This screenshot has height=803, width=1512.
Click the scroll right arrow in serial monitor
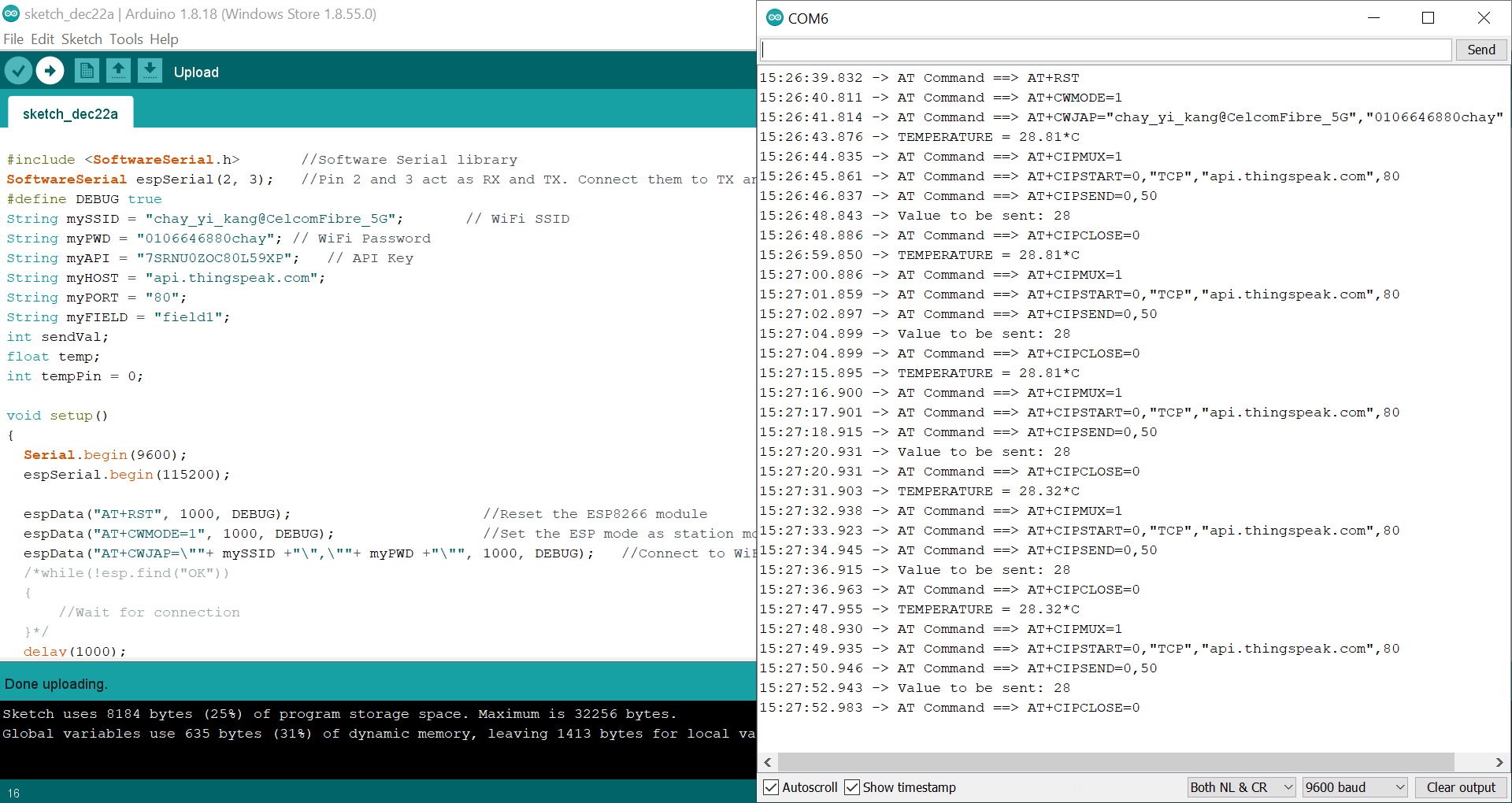click(x=1499, y=762)
